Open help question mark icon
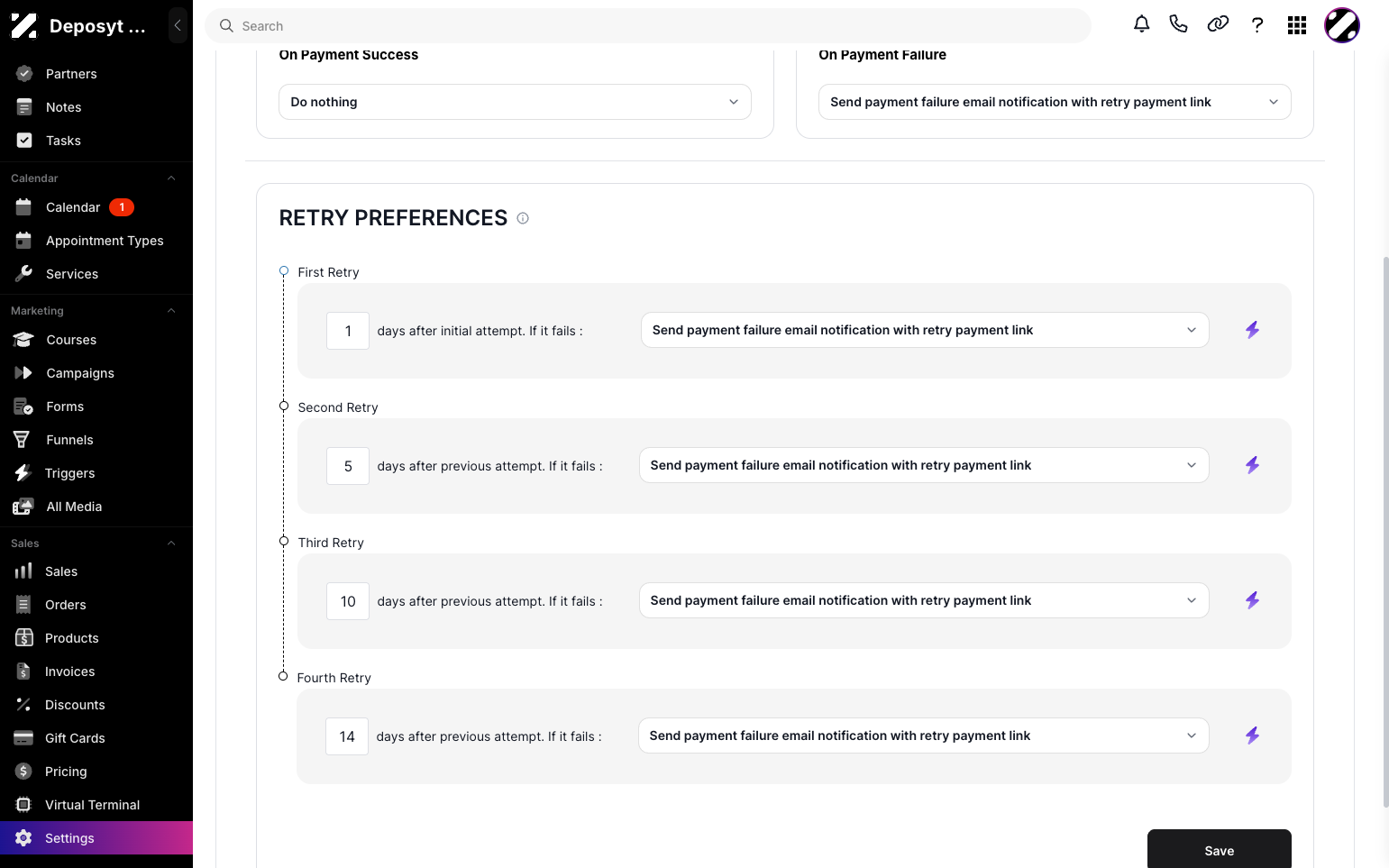Viewport: 1389px width, 868px height. [x=1257, y=25]
